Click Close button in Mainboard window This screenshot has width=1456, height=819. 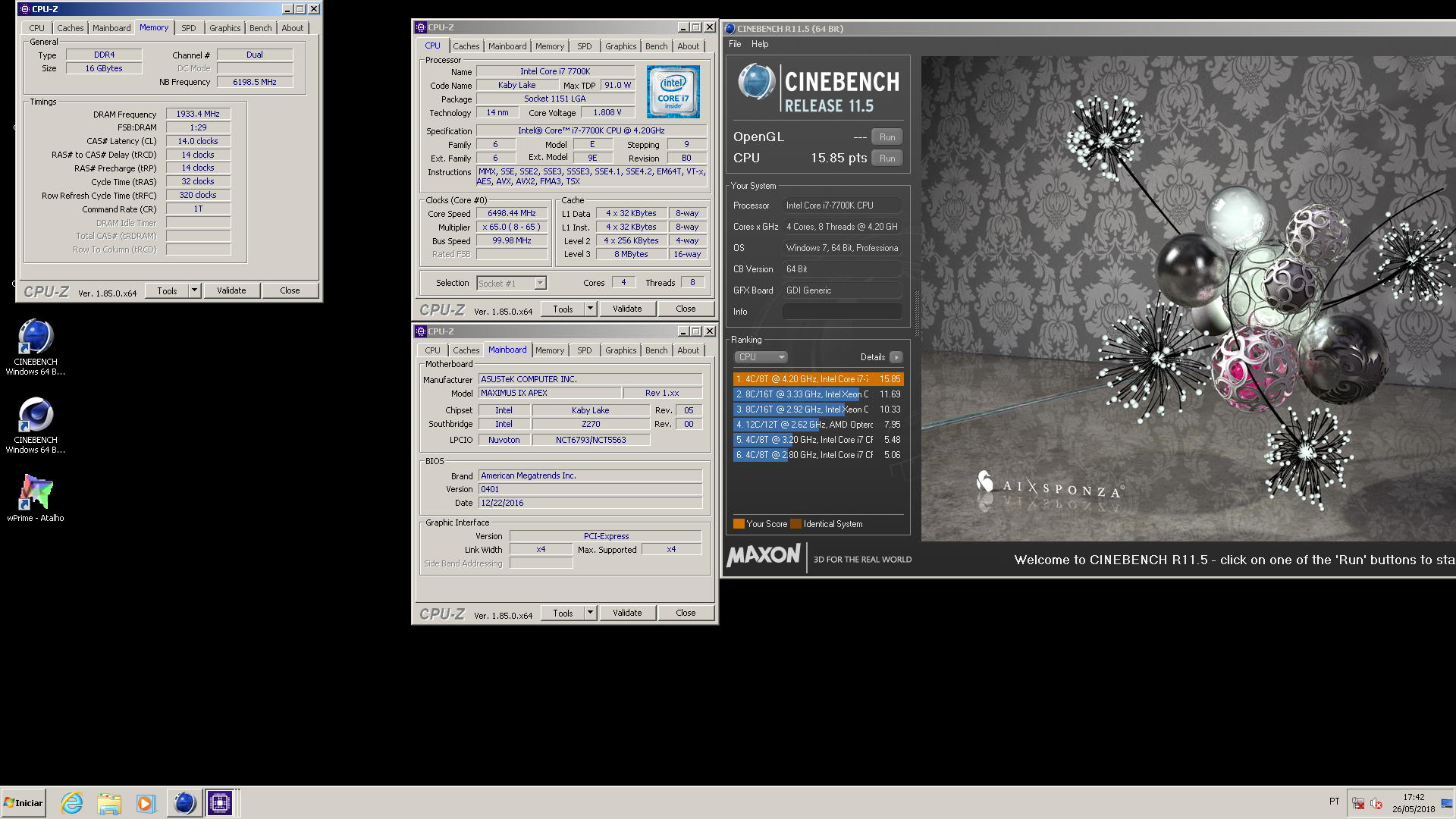click(686, 613)
